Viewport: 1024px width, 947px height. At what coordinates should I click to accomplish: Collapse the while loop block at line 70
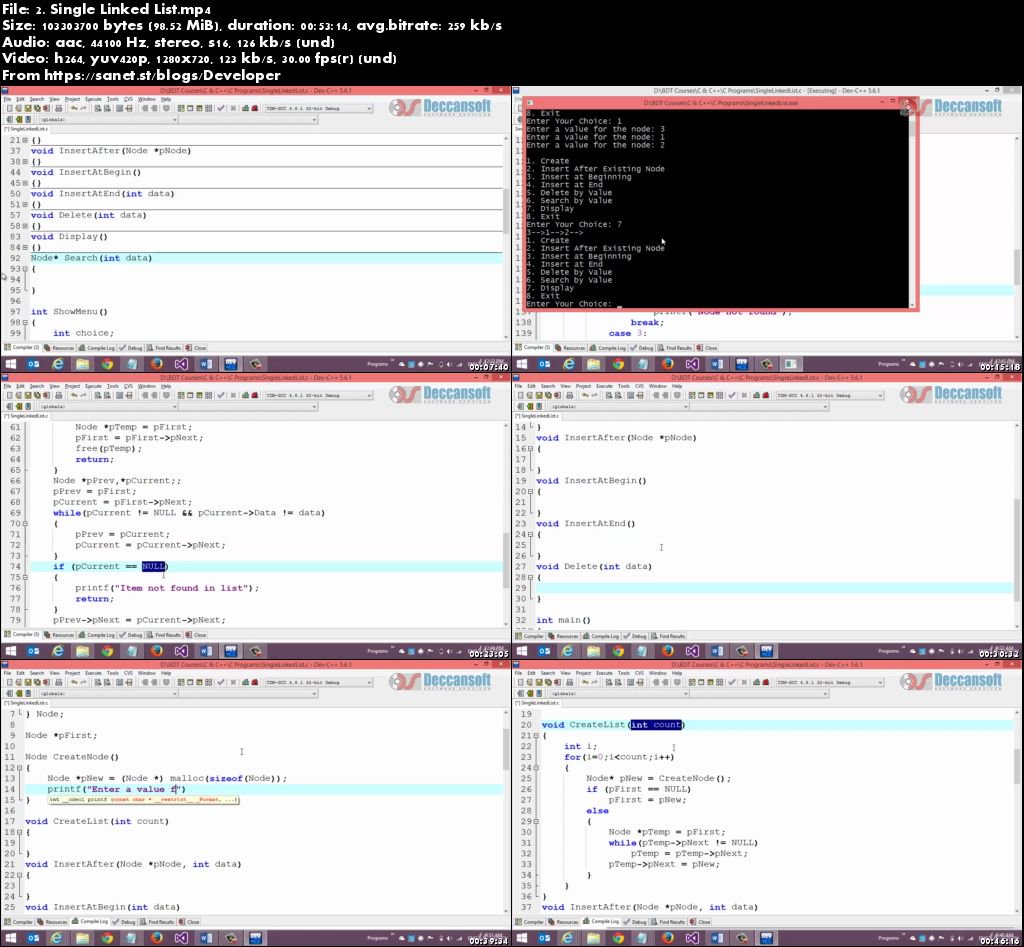[x=25, y=523]
